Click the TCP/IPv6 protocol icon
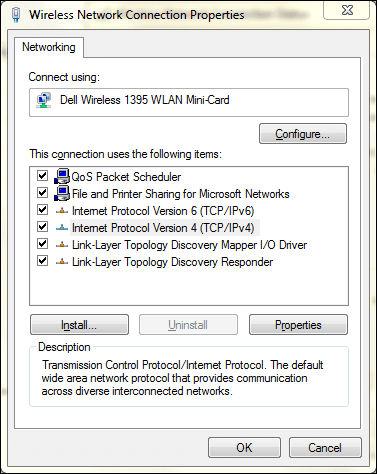The height and width of the screenshot is (474, 377). point(62,211)
